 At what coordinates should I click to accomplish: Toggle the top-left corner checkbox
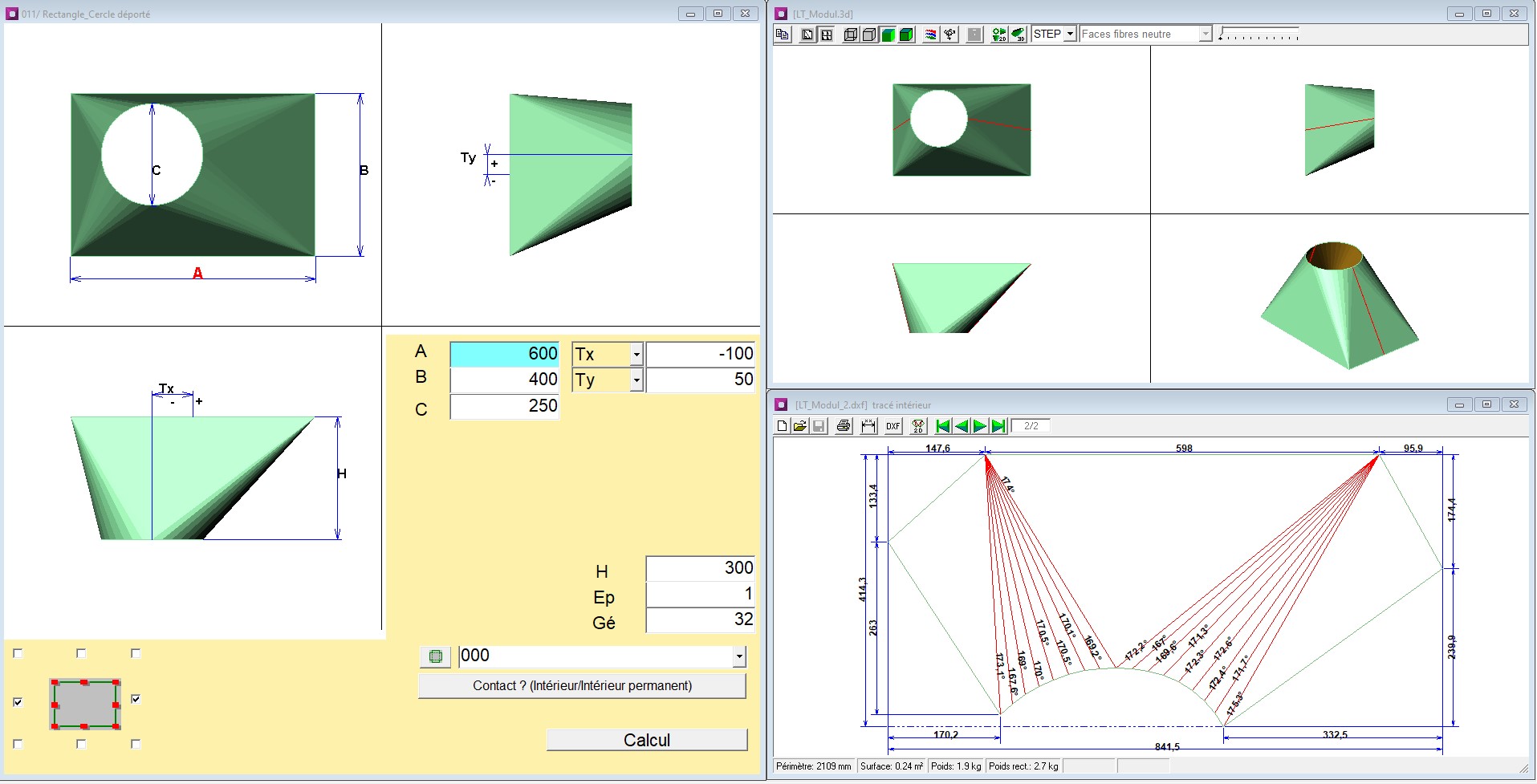(x=18, y=654)
